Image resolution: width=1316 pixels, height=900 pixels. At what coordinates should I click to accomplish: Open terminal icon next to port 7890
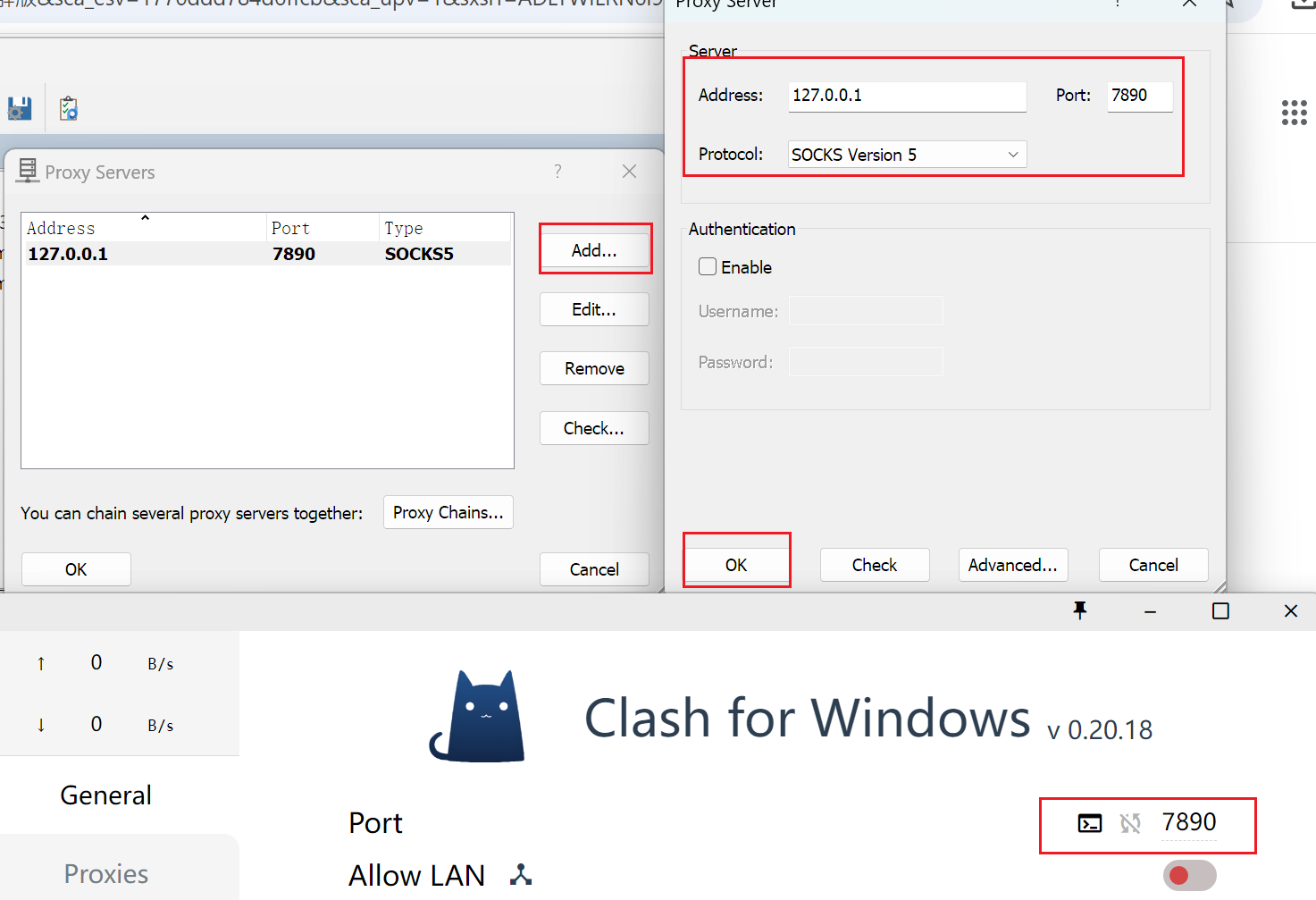tap(1090, 823)
